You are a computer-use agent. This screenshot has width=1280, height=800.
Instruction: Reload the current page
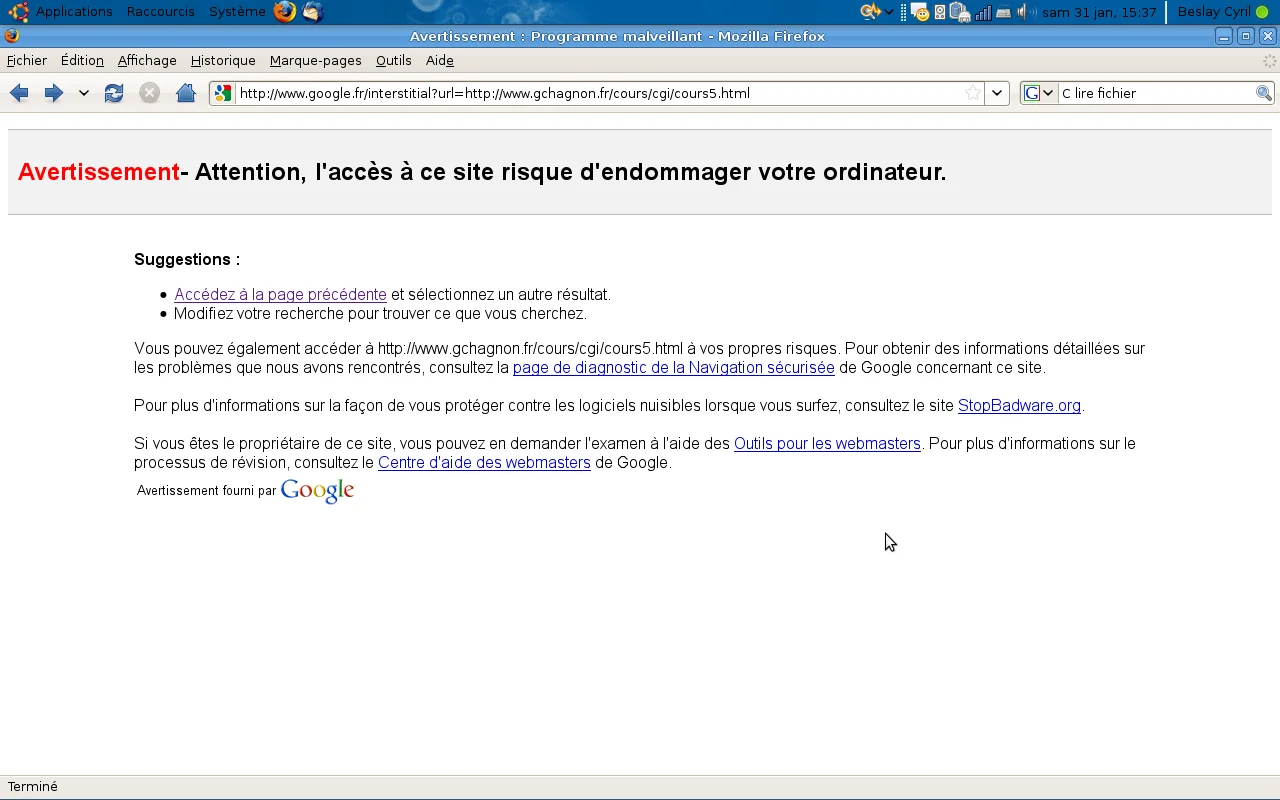[114, 93]
